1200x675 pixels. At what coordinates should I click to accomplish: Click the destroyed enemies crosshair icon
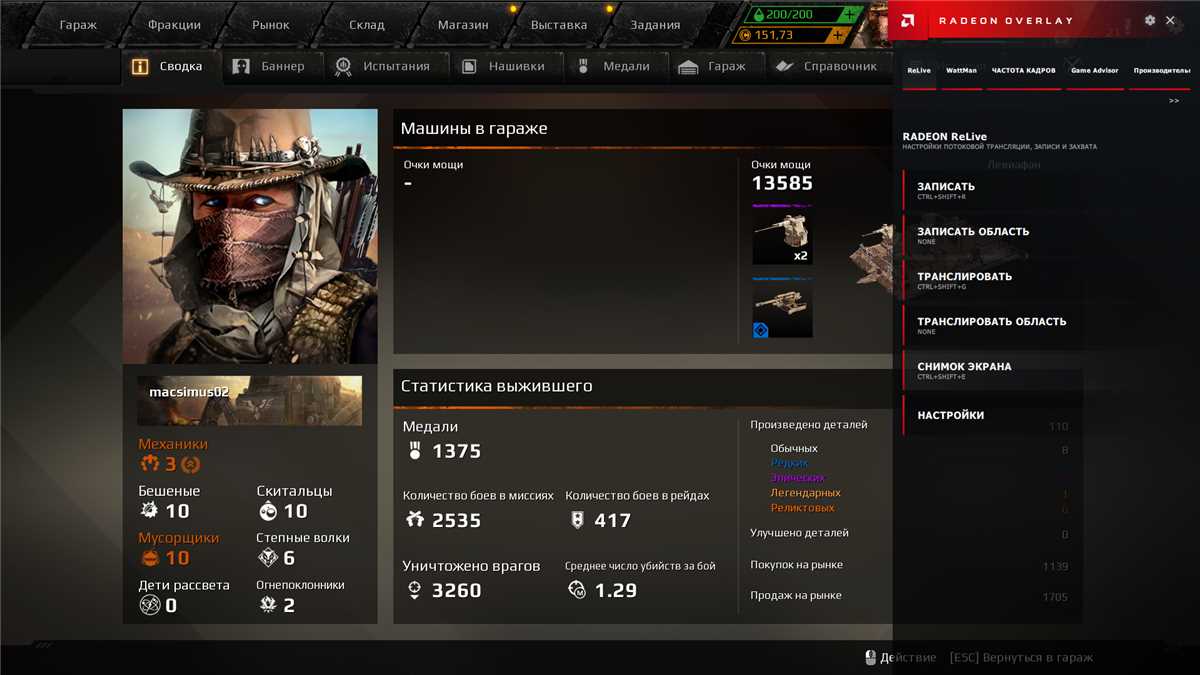pyautogui.click(x=414, y=591)
